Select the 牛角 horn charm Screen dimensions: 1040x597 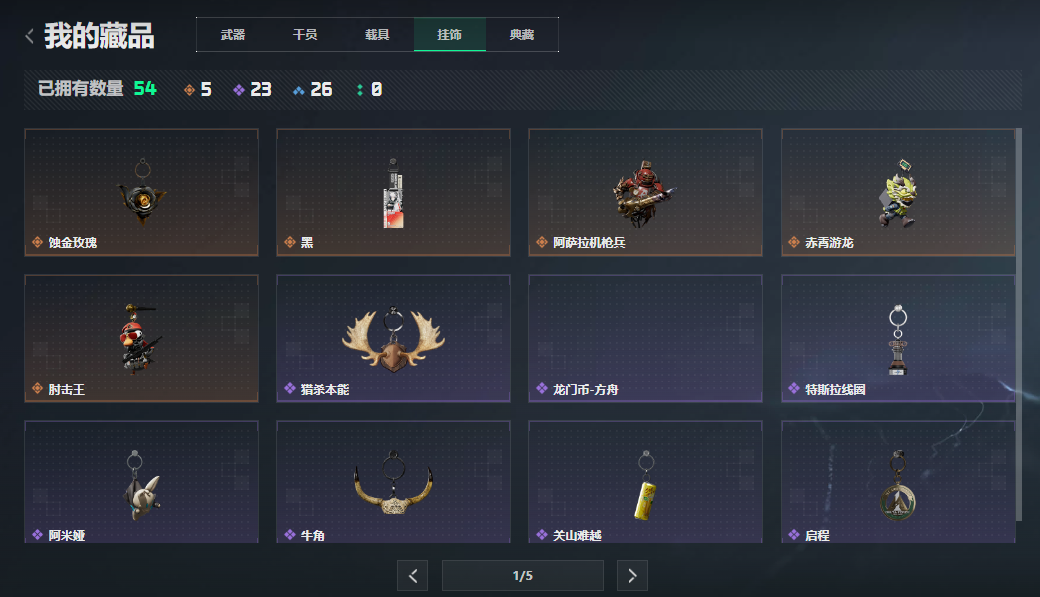[393, 484]
